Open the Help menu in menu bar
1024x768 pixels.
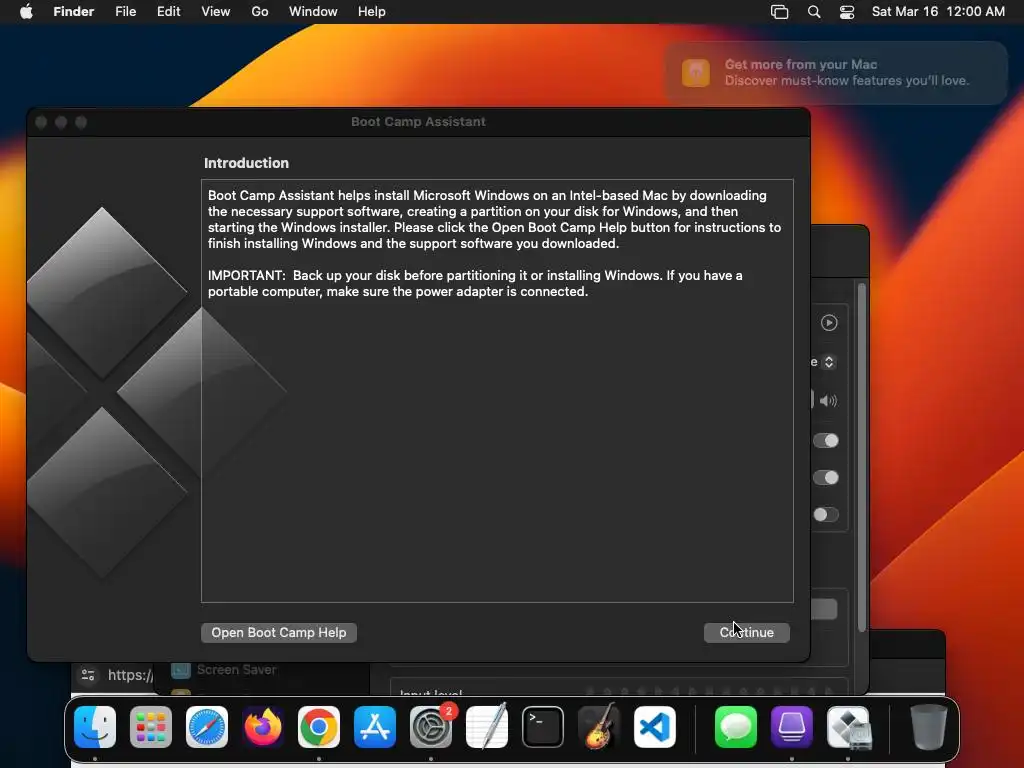point(372,12)
